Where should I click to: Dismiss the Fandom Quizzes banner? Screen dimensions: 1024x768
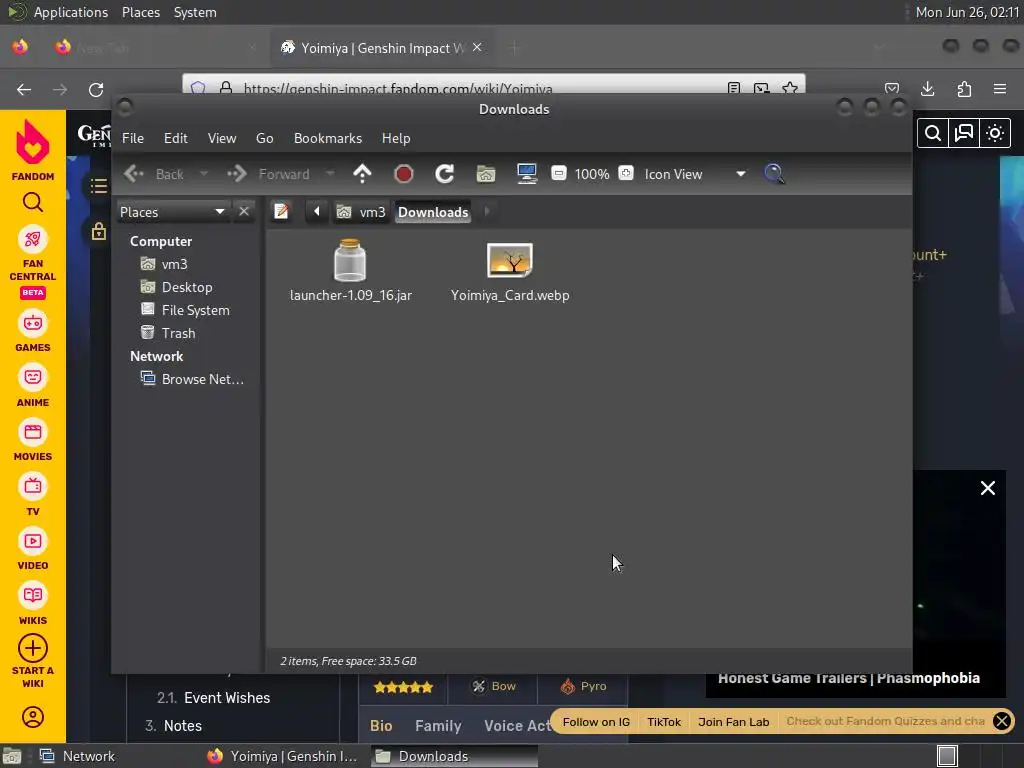click(1002, 721)
